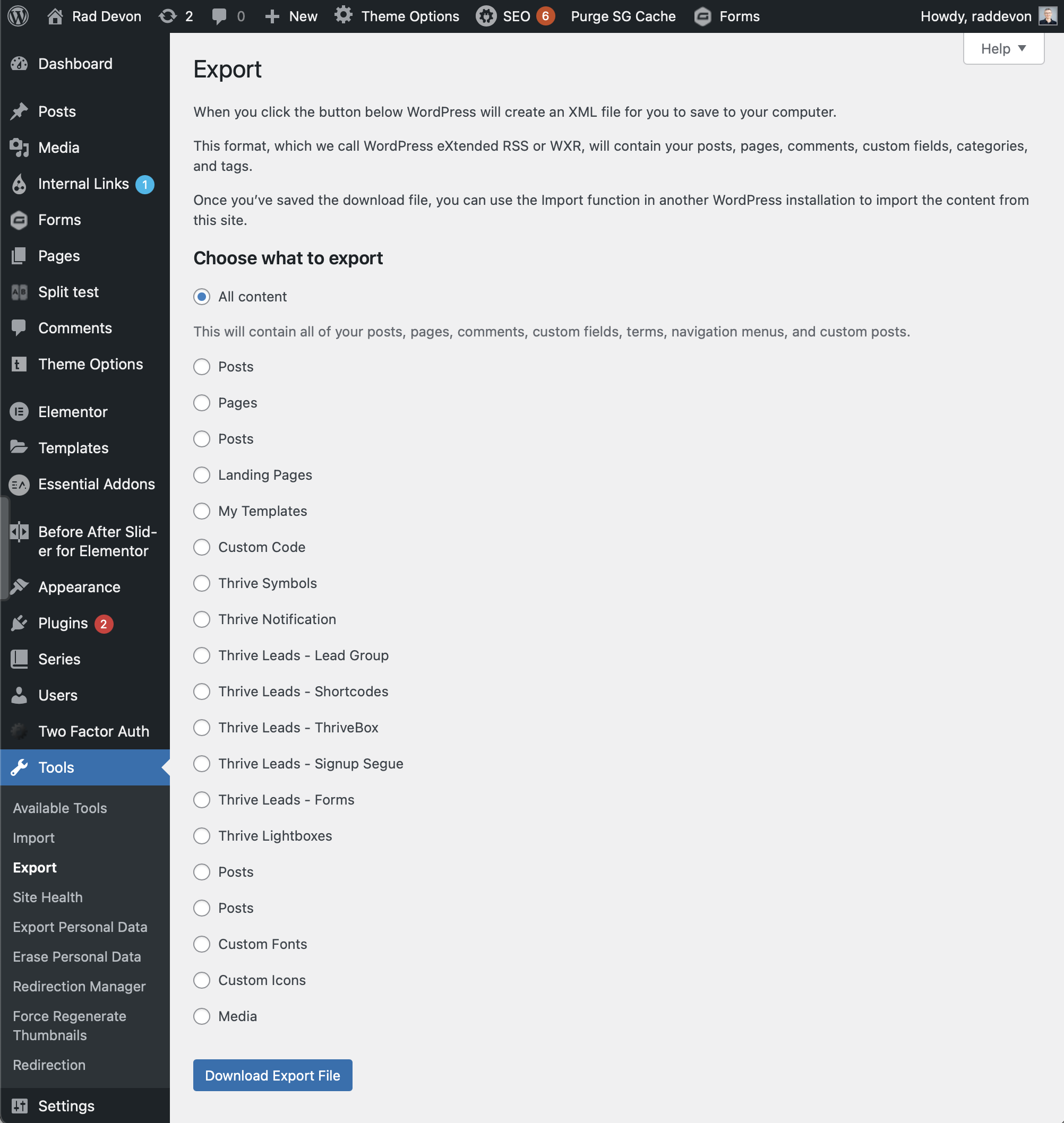Choose the Media export radio button
Viewport: 1064px width, 1123px height.
pyautogui.click(x=202, y=1016)
